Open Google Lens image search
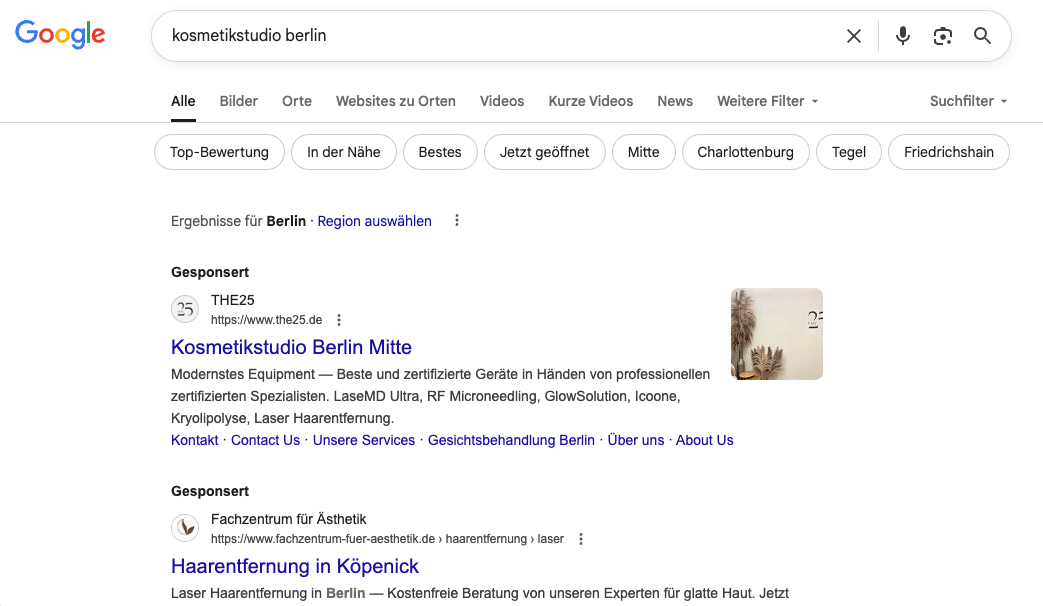 (x=943, y=36)
